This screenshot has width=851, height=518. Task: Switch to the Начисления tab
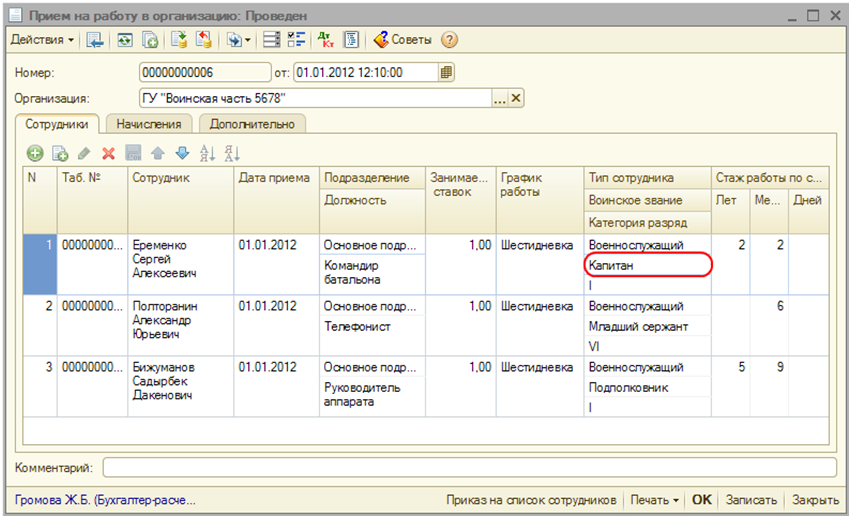click(x=148, y=124)
